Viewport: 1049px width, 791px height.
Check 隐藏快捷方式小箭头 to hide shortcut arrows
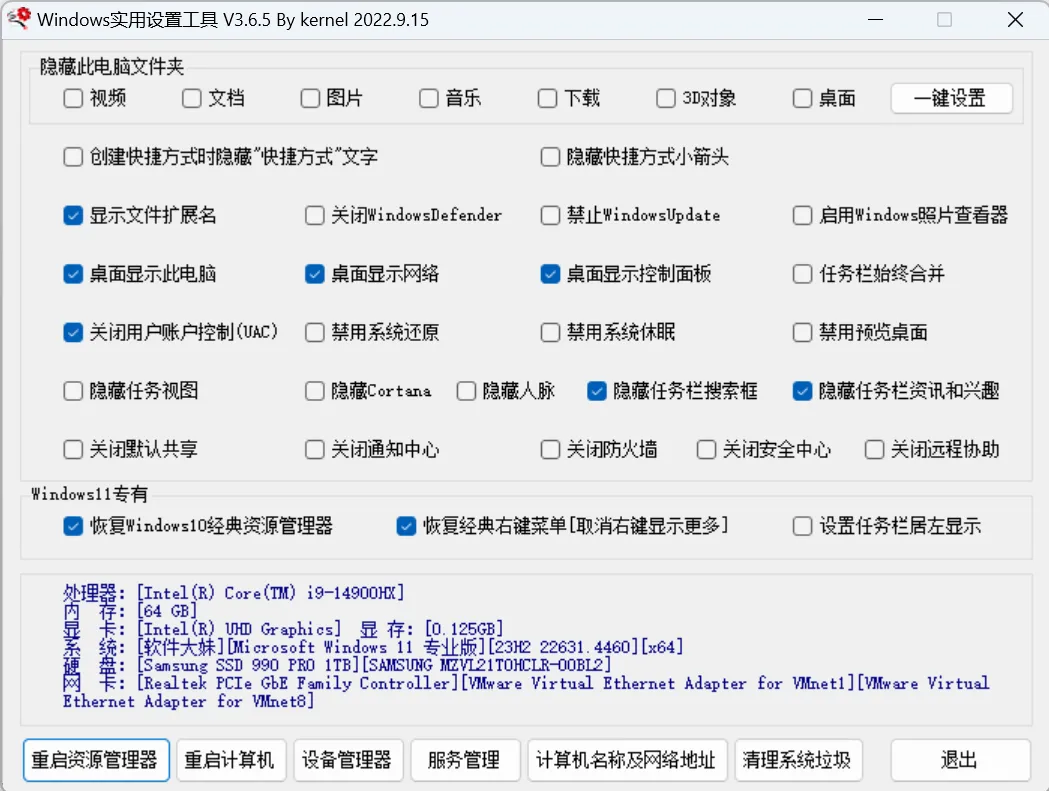click(x=550, y=156)
